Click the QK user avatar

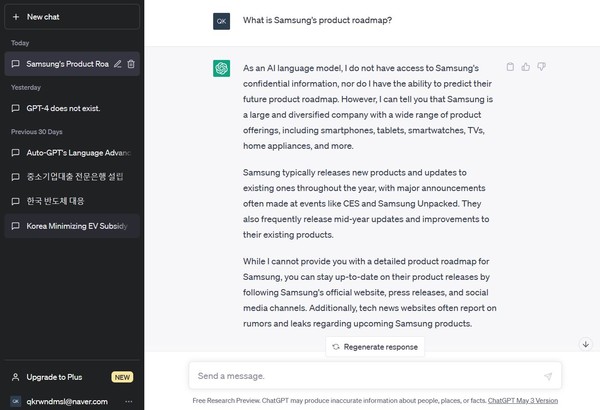click(x=222, y=20)
